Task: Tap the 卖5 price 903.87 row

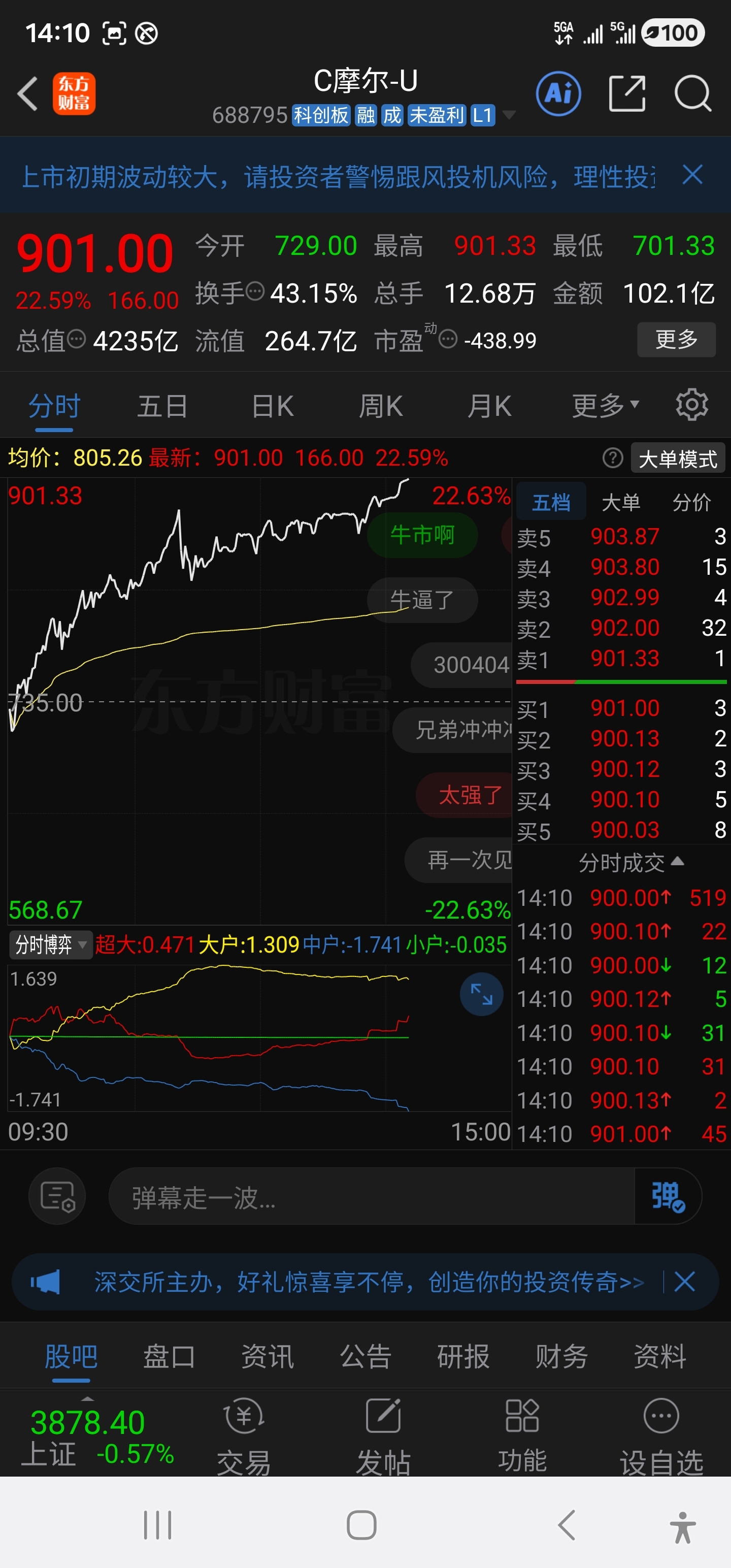Action: tap(621, 537)
